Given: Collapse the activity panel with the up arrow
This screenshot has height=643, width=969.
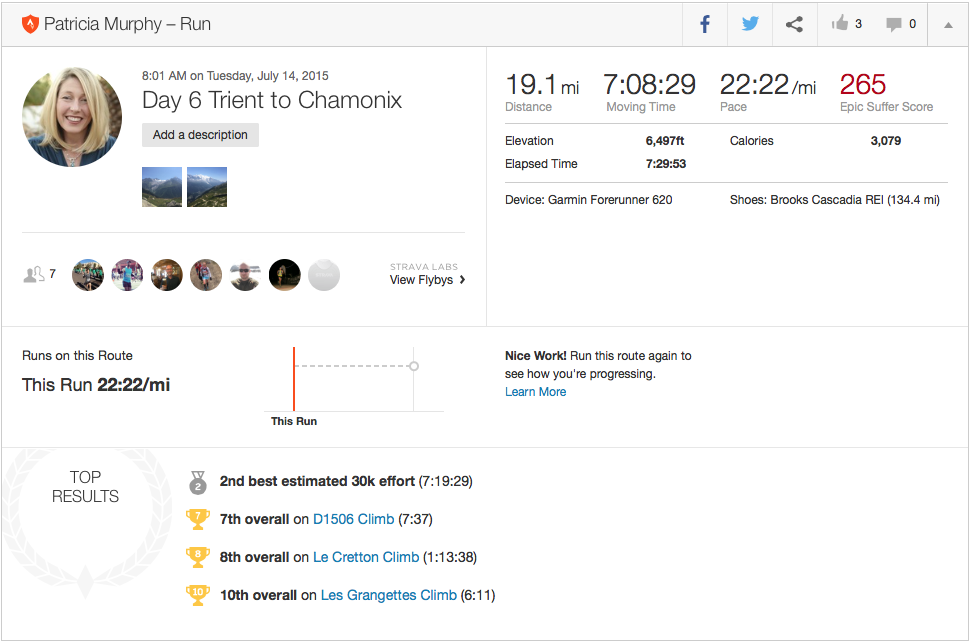Looking at the screenshot, I should 948,25.
